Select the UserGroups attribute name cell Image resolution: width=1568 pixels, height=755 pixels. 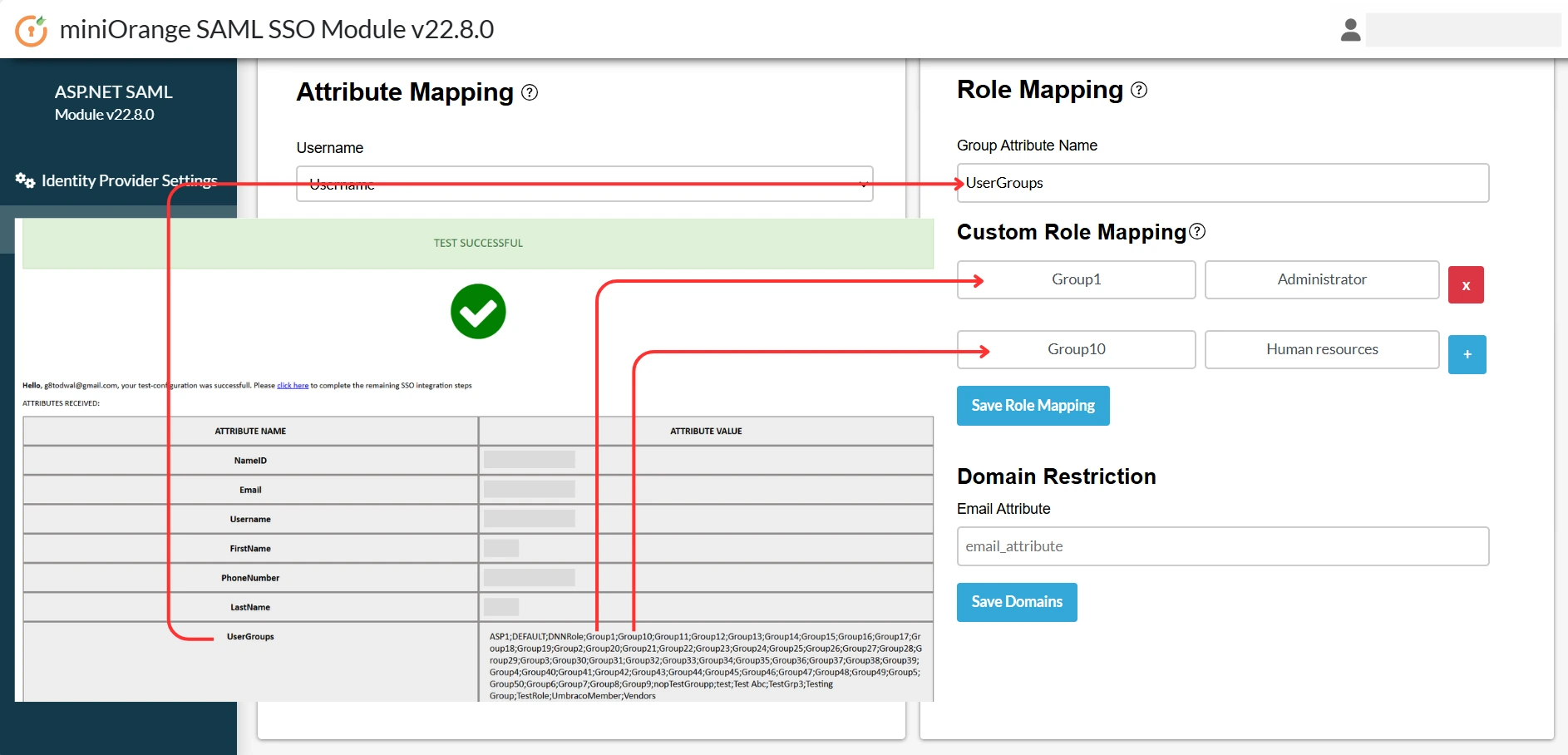250,662
